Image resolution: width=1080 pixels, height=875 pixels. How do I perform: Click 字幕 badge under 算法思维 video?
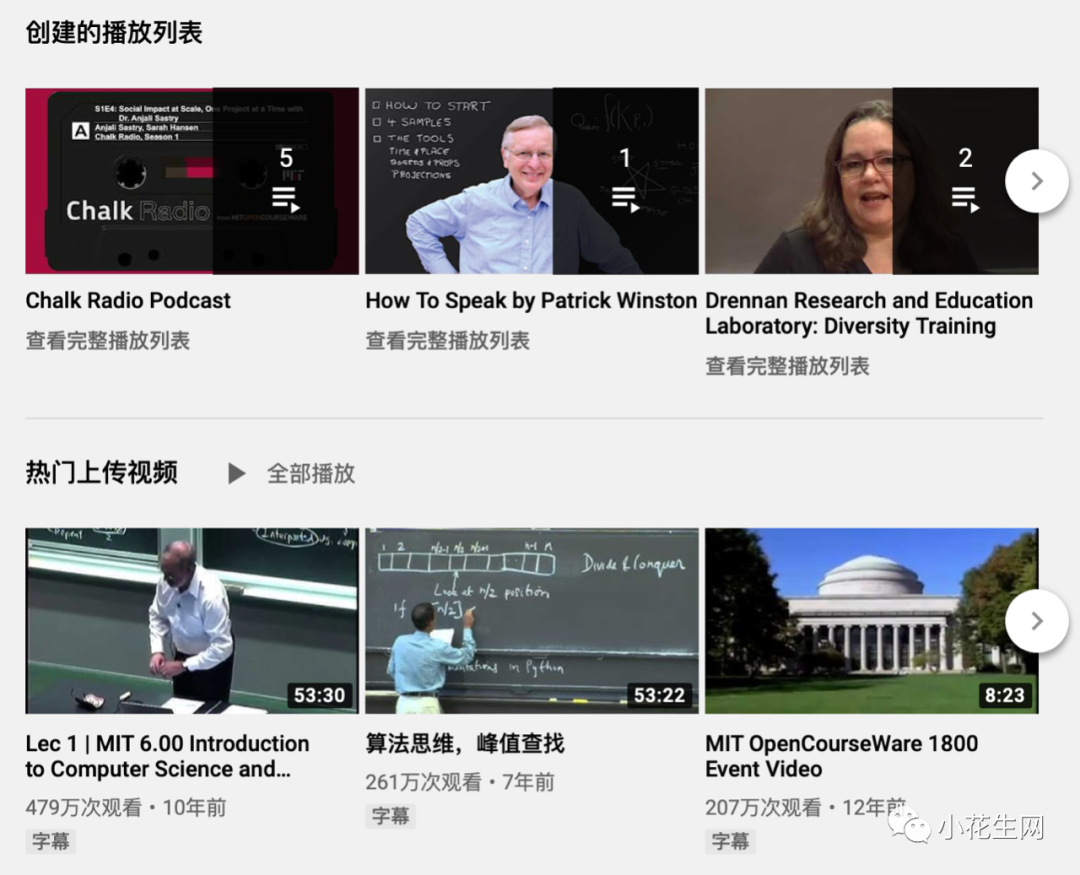tap(390, 816)
